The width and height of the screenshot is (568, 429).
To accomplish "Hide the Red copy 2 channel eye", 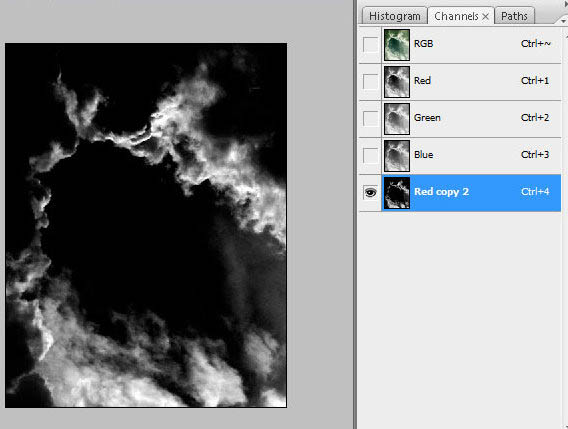I will point(370,192).
